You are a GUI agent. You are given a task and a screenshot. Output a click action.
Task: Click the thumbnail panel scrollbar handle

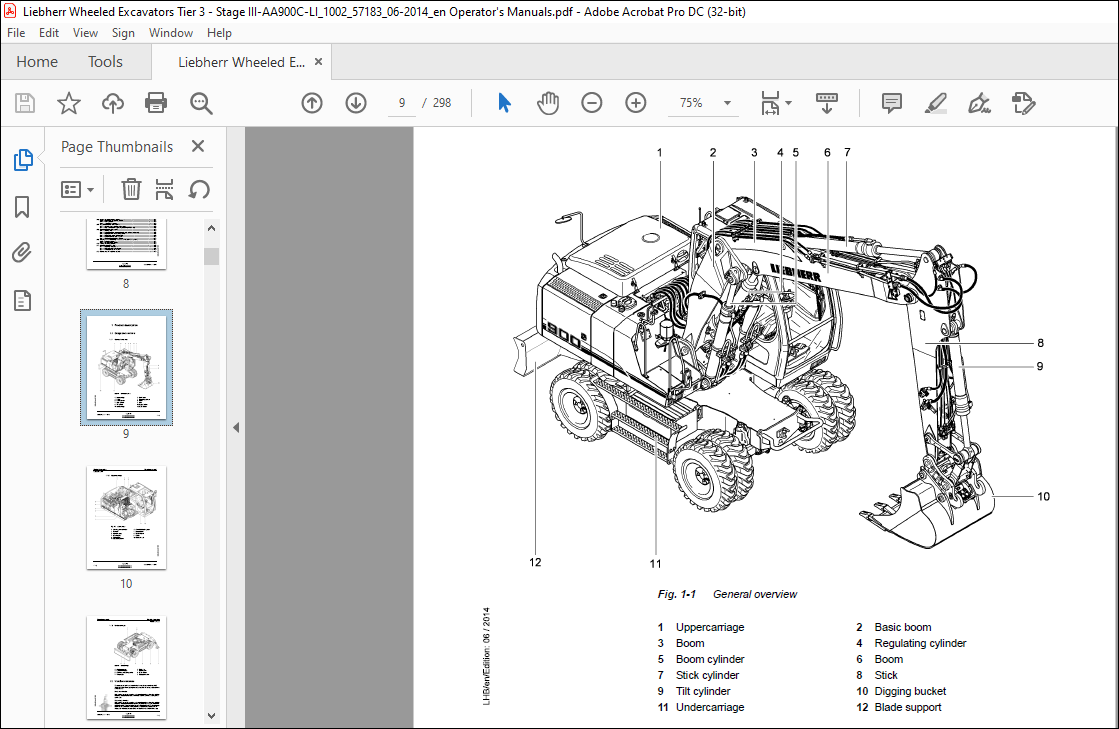211,256
